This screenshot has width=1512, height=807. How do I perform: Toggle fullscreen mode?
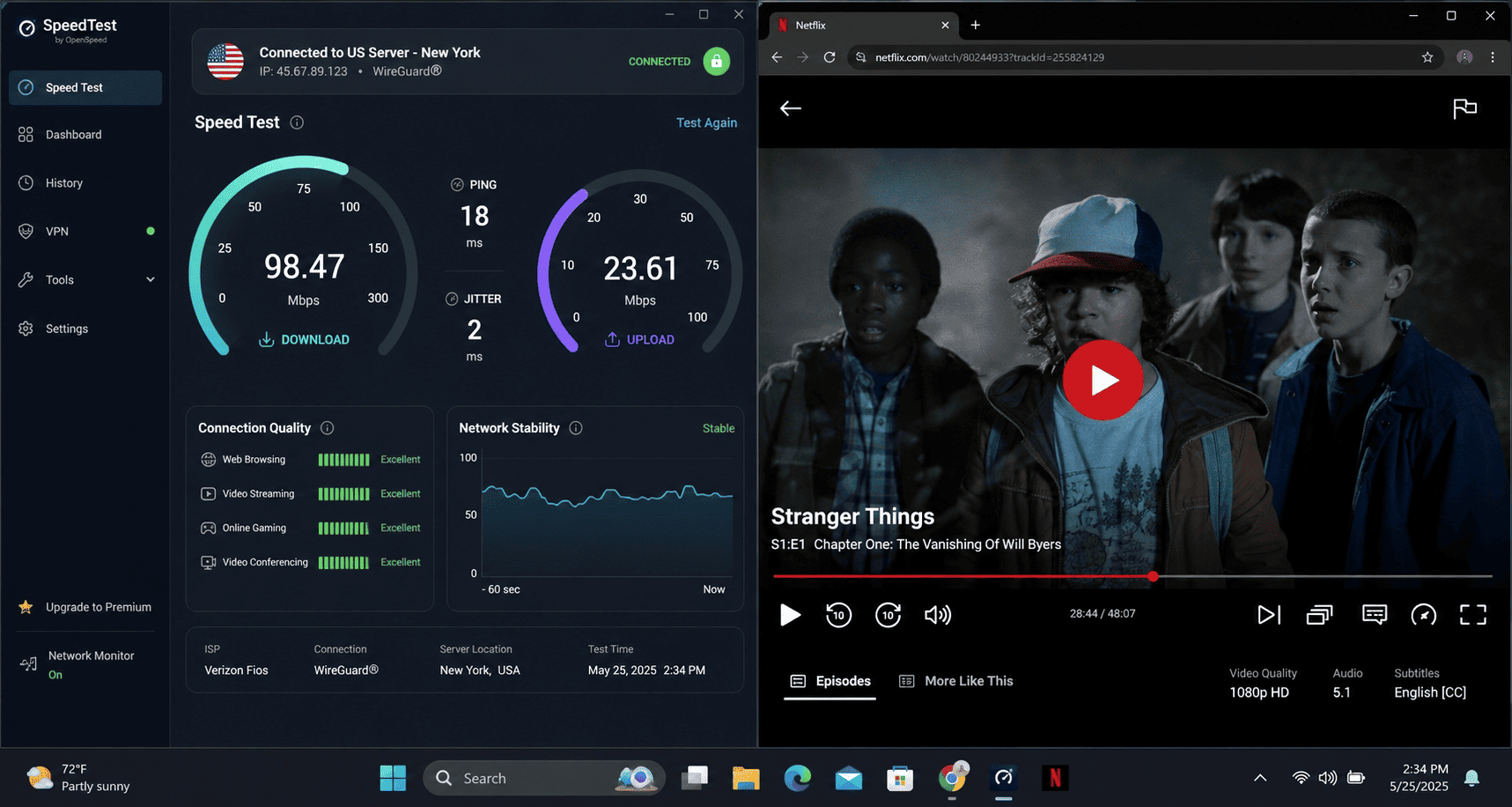click(x=1473, y=615)
